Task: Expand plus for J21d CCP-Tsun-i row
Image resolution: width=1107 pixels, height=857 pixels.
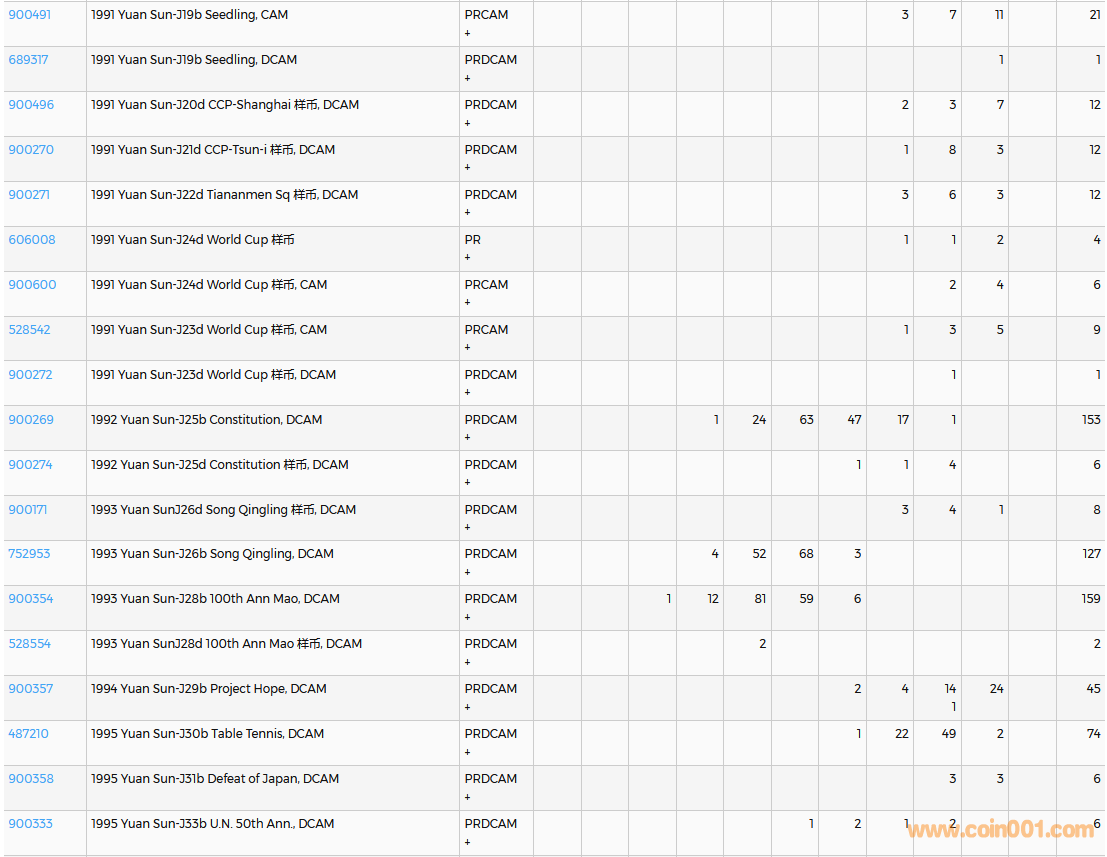Action: (467, 168)
